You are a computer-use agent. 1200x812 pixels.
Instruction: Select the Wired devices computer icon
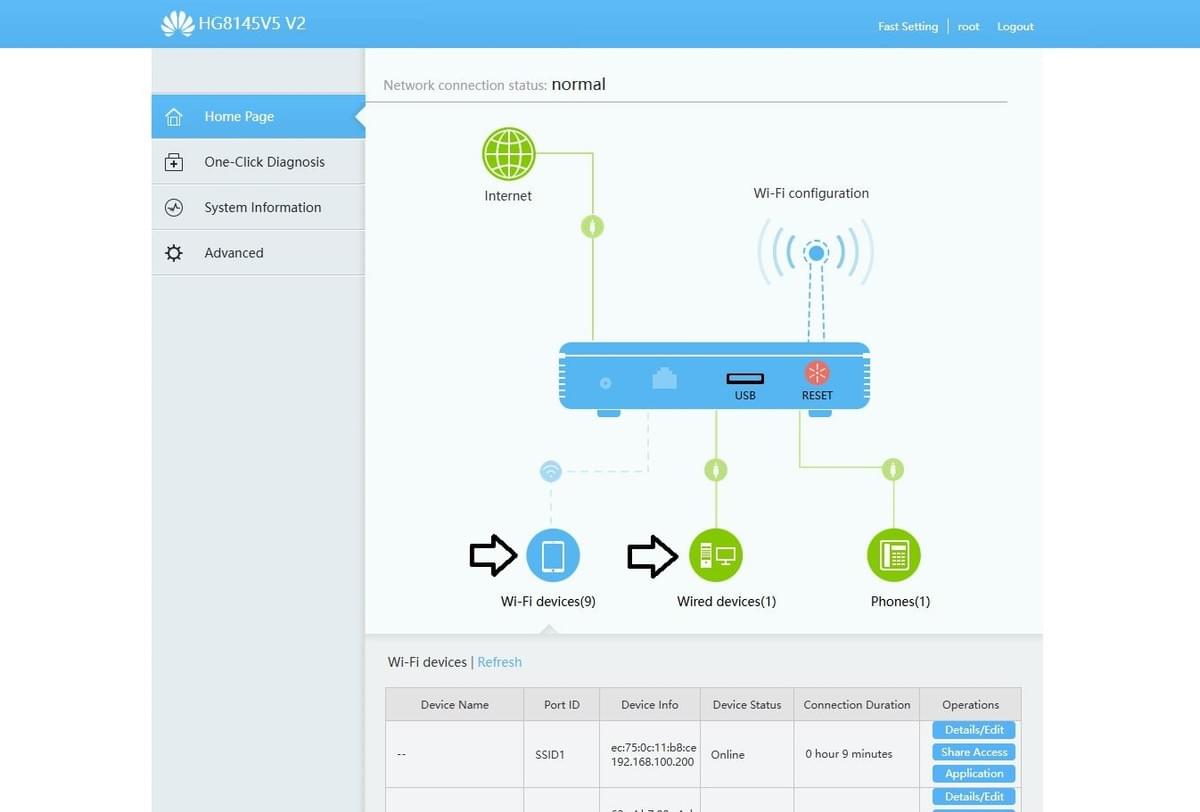tap(716, 555)
